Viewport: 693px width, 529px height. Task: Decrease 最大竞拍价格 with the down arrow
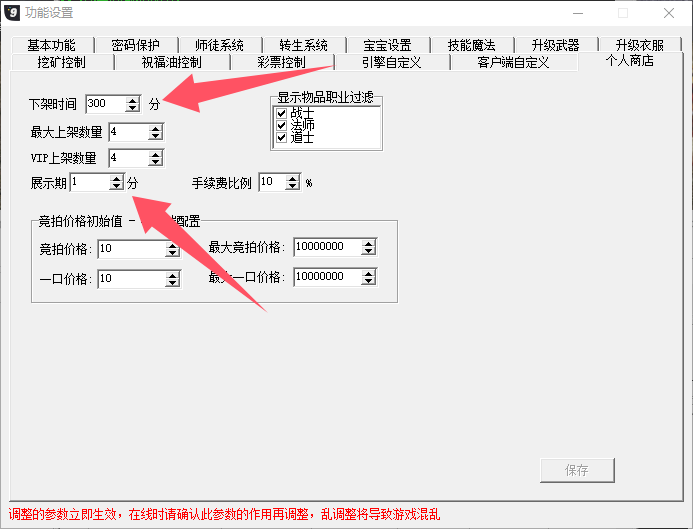[368, 251]
